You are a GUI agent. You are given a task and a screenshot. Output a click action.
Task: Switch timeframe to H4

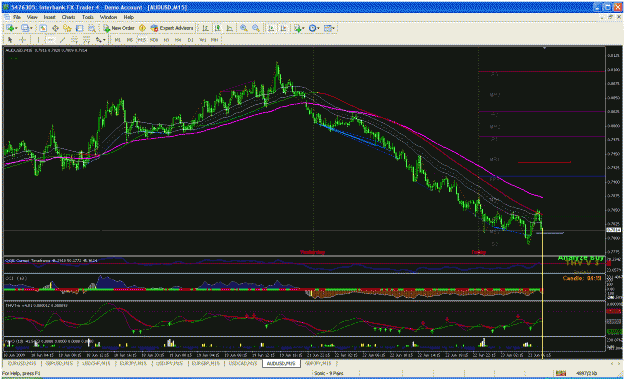tap(178, 40)
